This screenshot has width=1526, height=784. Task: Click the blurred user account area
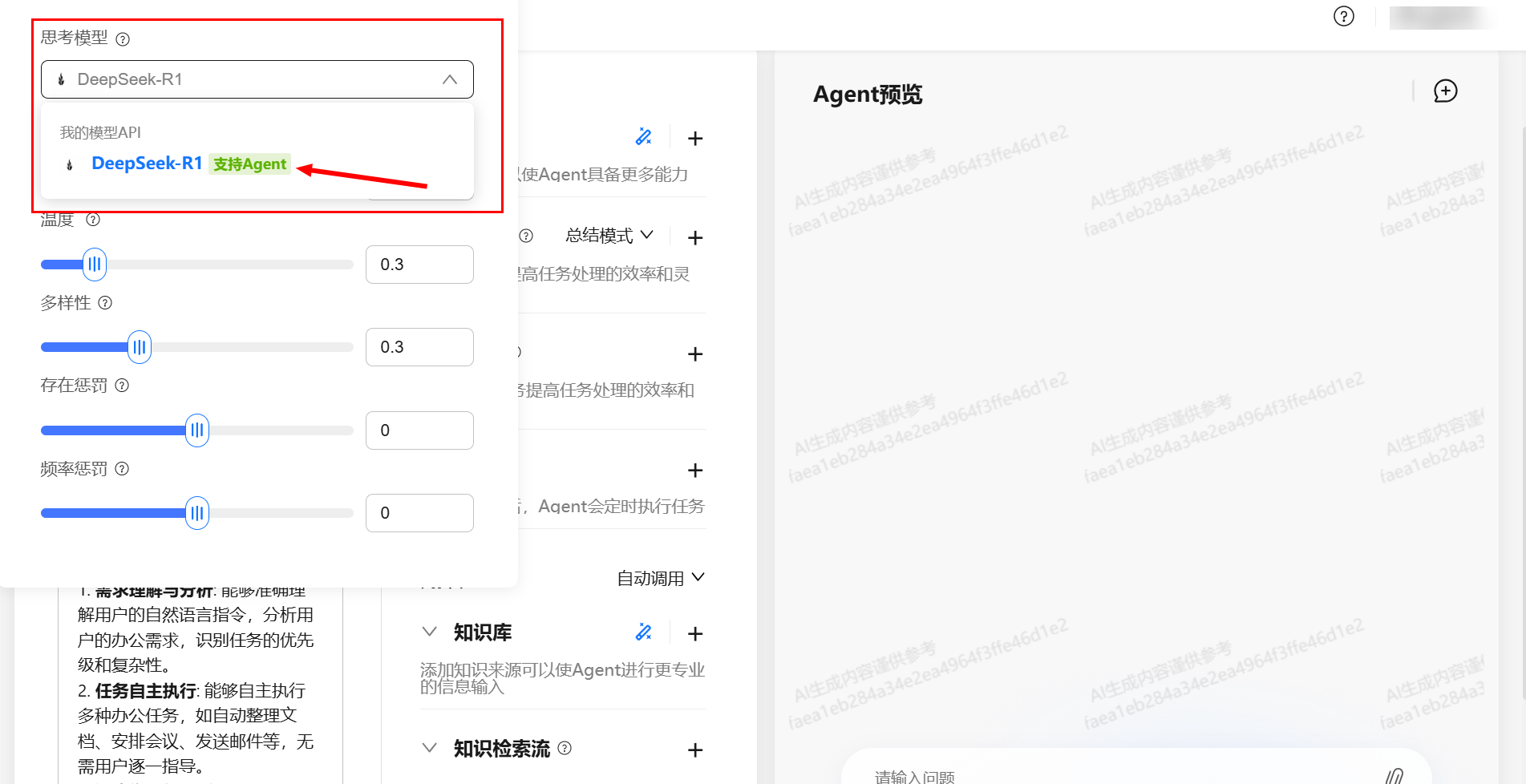click(x=1440, y=18)
